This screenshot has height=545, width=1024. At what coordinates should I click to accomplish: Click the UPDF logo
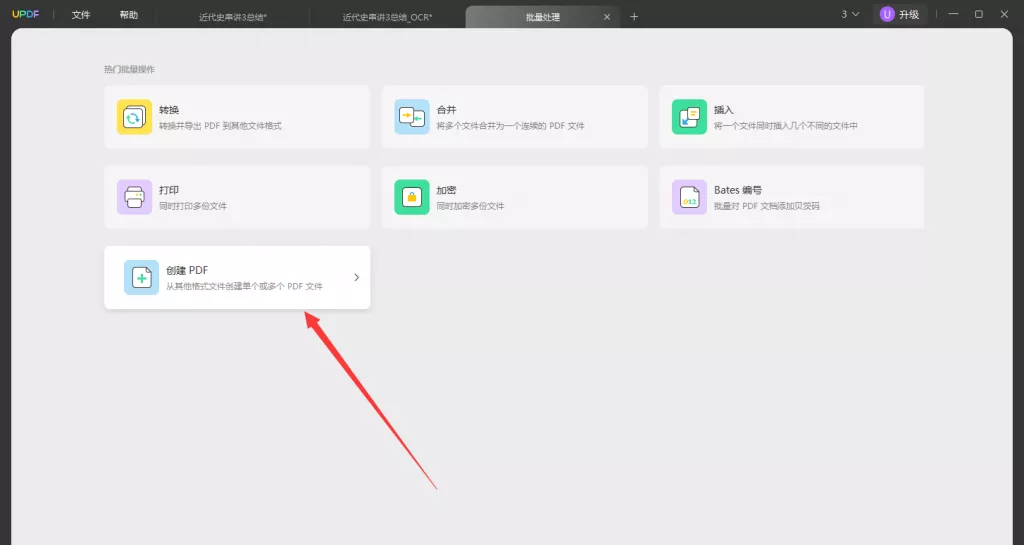point(25,14)
